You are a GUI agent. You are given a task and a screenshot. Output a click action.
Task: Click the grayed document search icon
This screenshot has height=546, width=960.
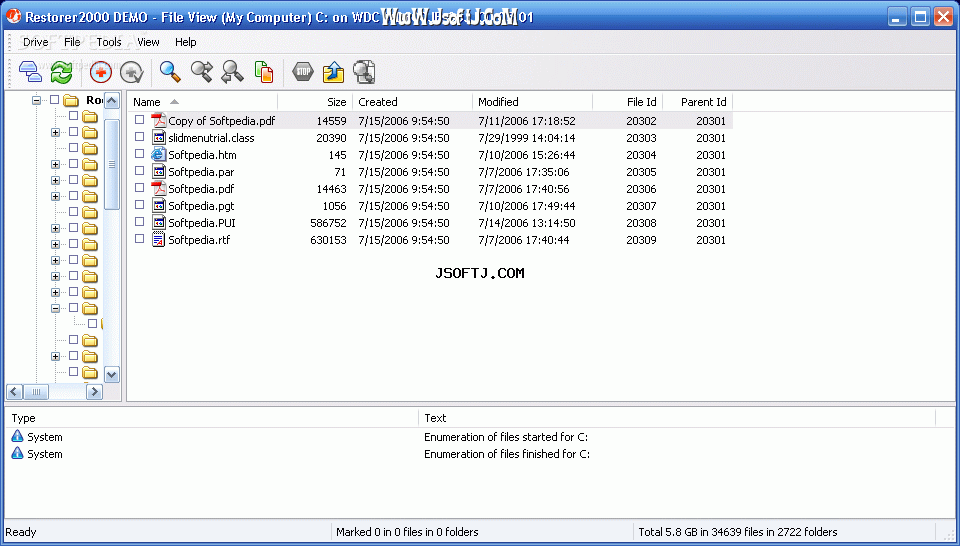point(364,72)
